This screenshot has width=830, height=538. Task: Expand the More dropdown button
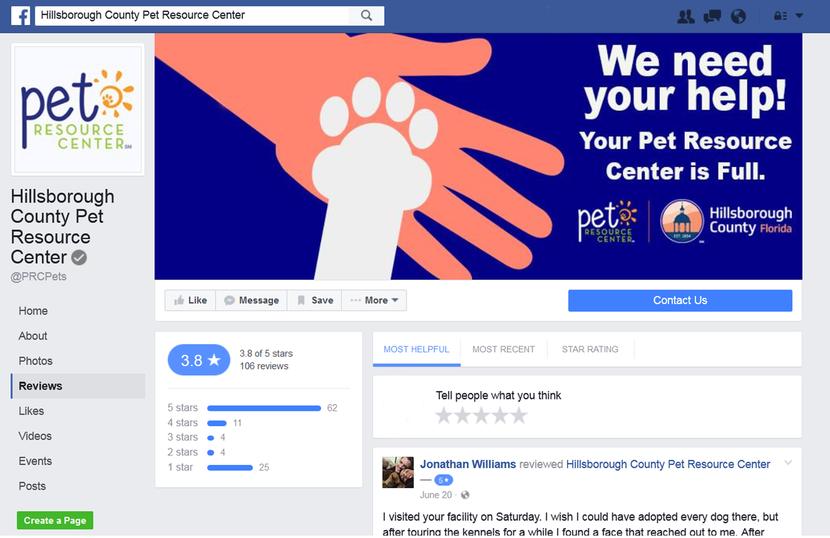(374, 300)
